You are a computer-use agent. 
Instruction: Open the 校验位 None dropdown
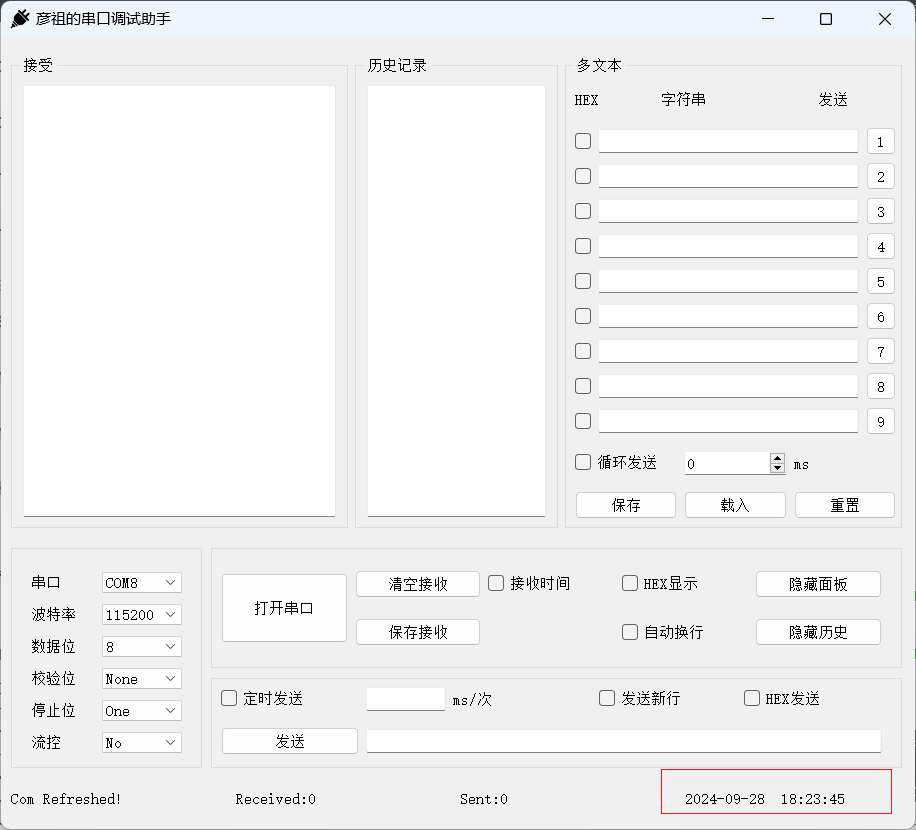(x=141, y=679)
